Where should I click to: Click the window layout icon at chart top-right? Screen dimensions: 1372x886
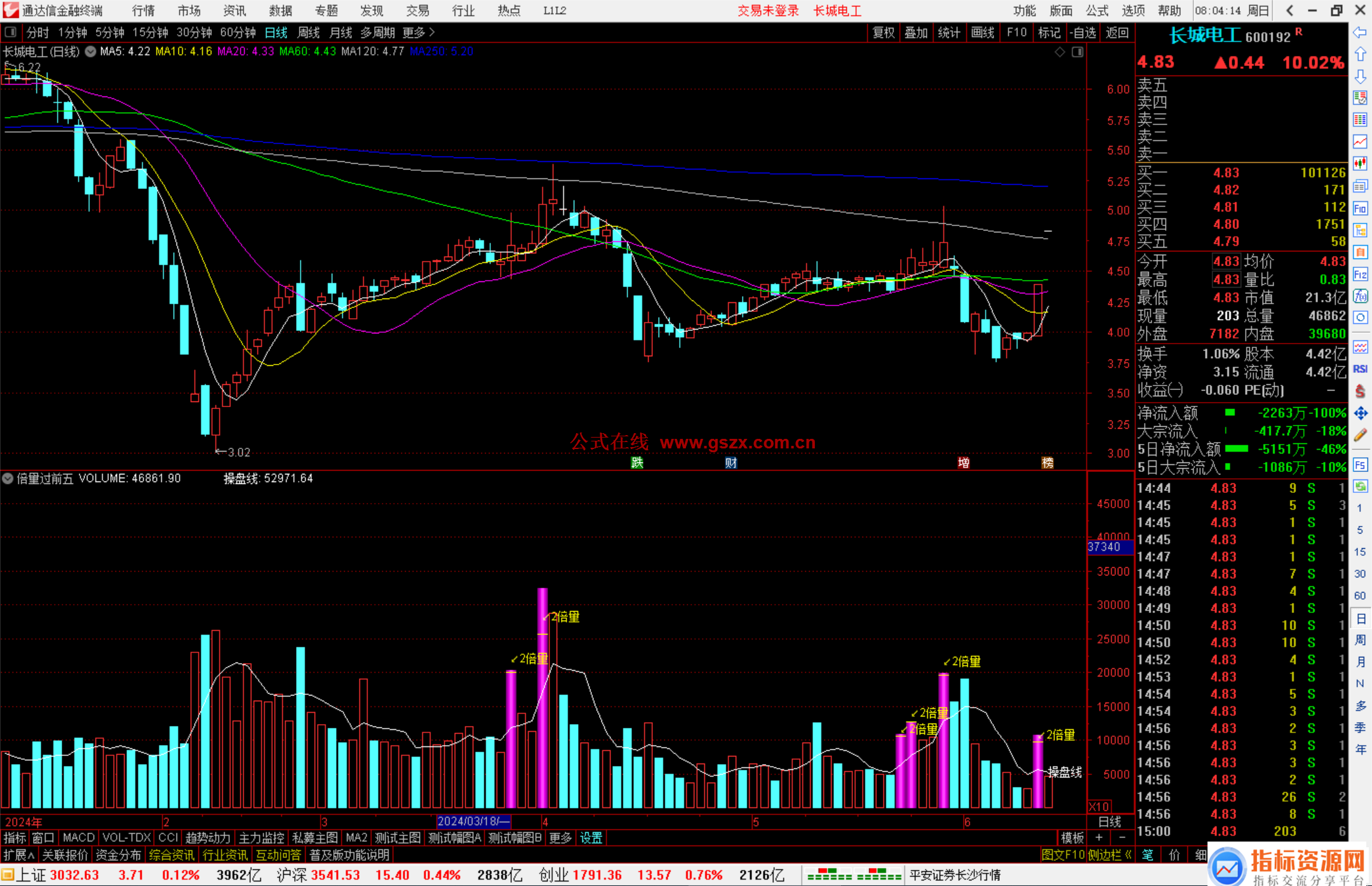(x=1077, y=52)
